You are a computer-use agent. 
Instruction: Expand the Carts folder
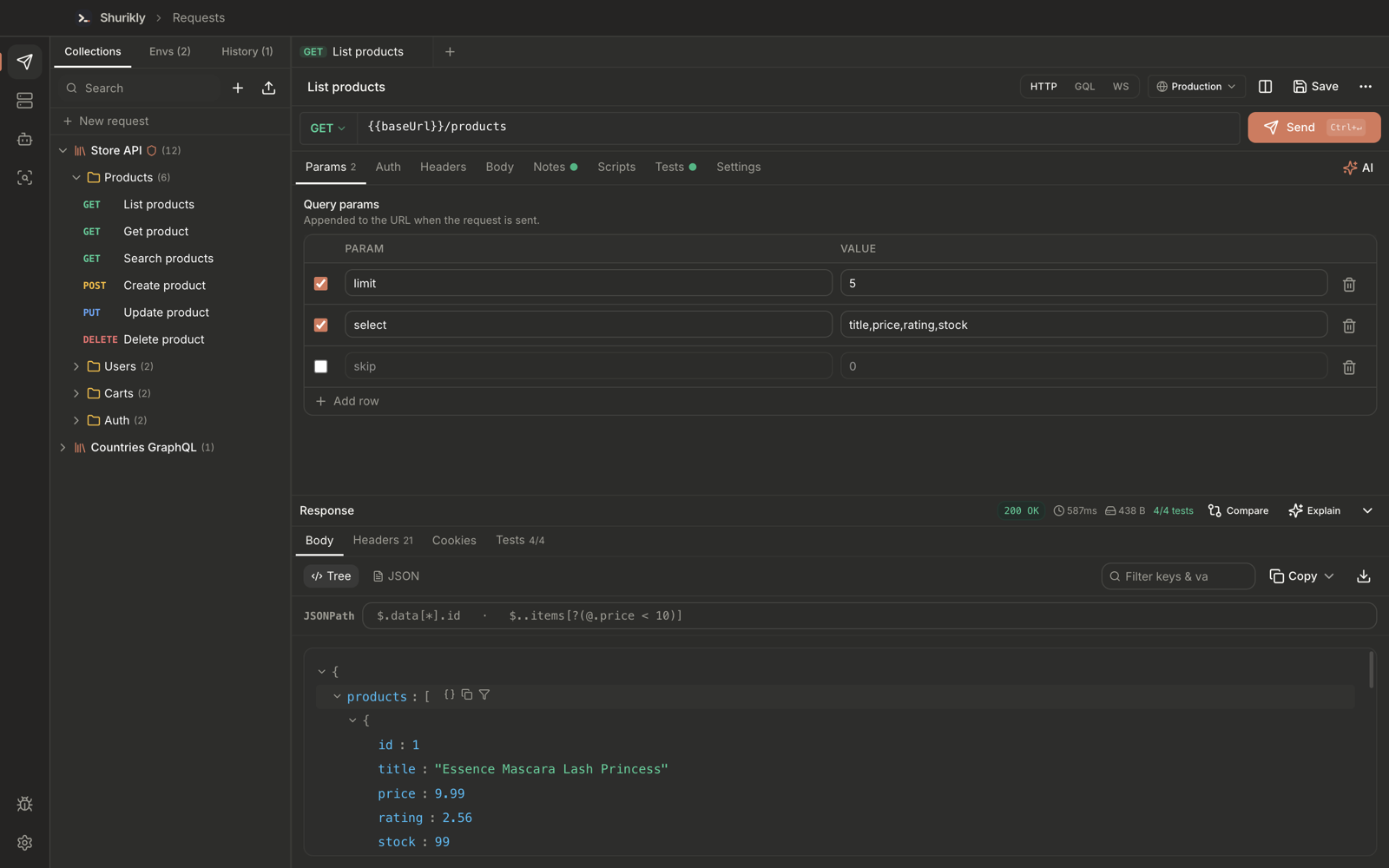pos(76,393)
